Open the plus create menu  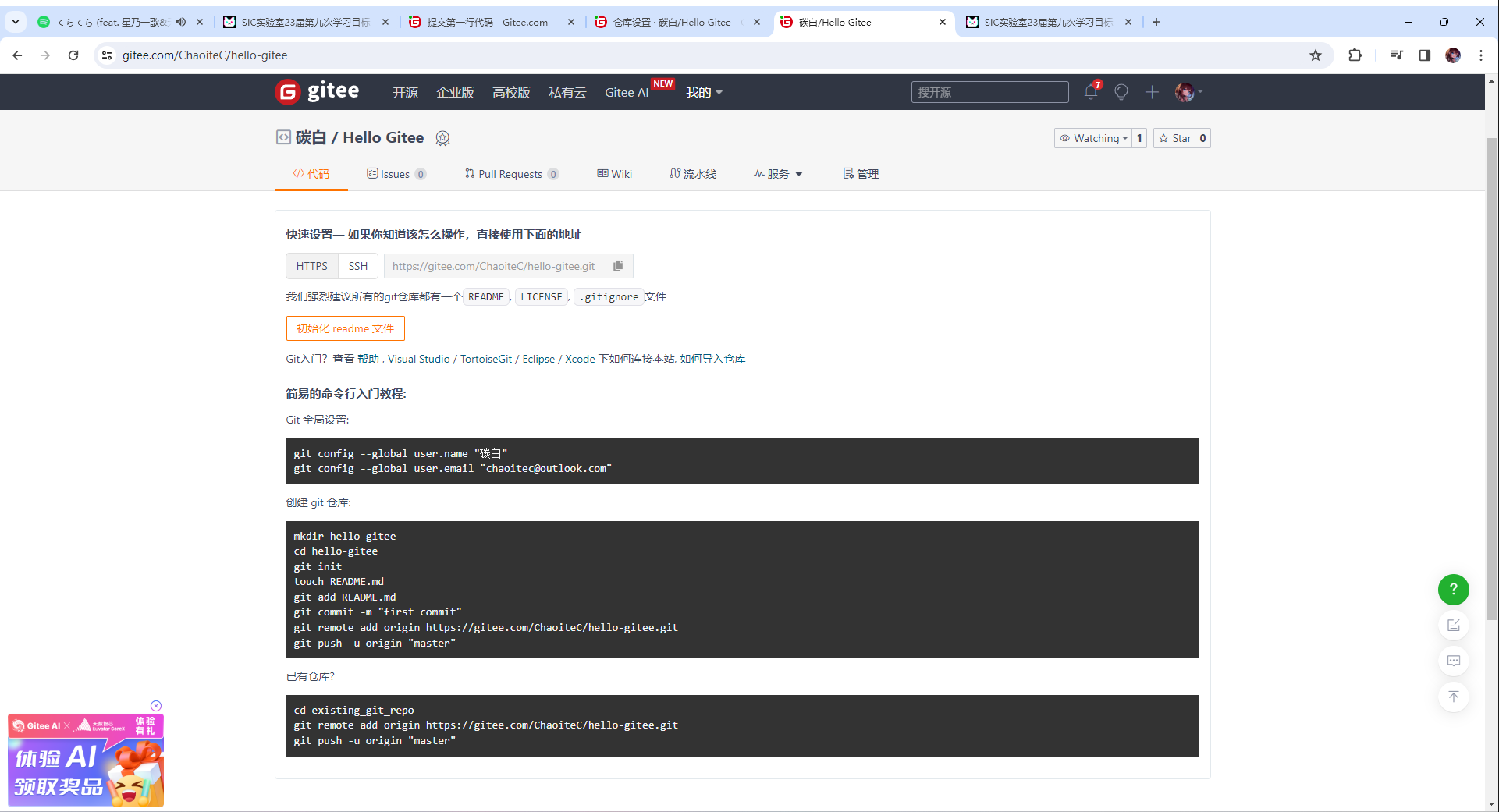click(x=1152, y=92)
